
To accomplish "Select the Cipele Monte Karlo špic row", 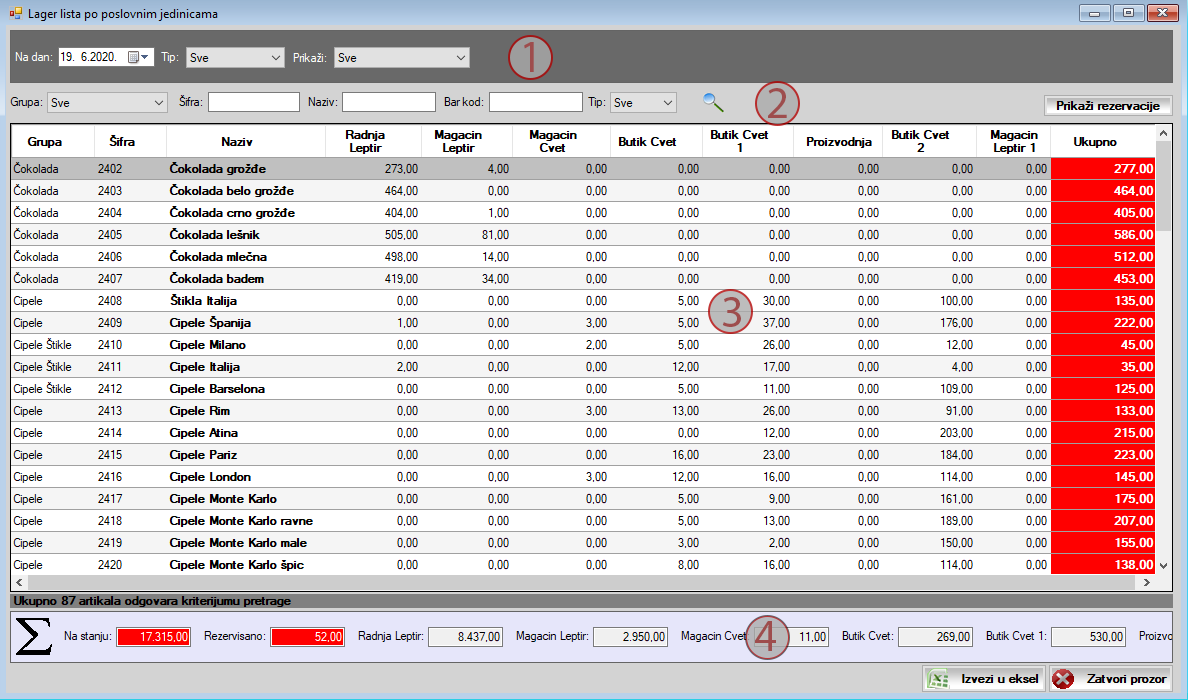I will click(x=584, y=564).
